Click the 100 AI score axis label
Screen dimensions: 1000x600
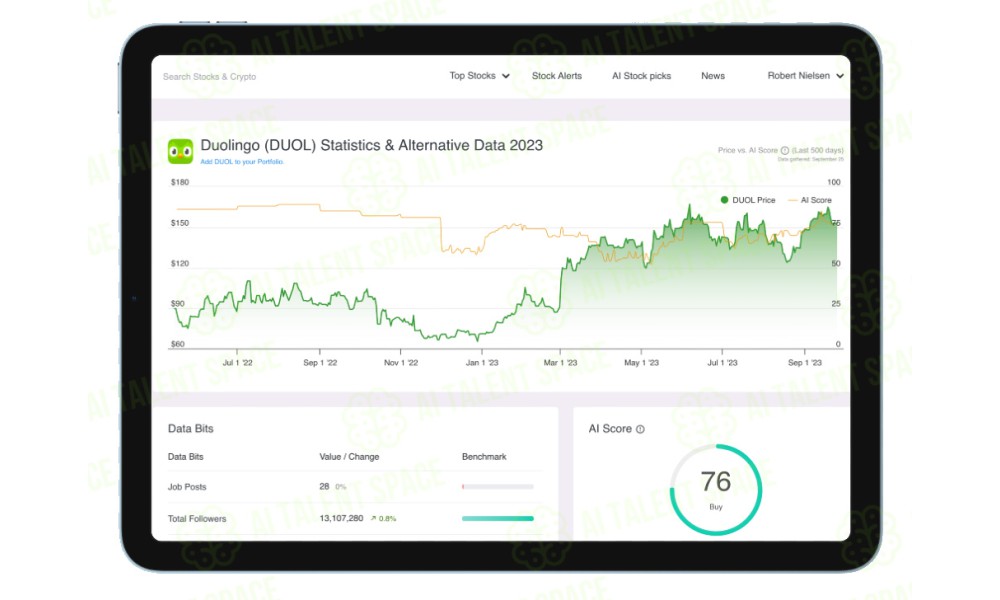[x=834, y=182]
